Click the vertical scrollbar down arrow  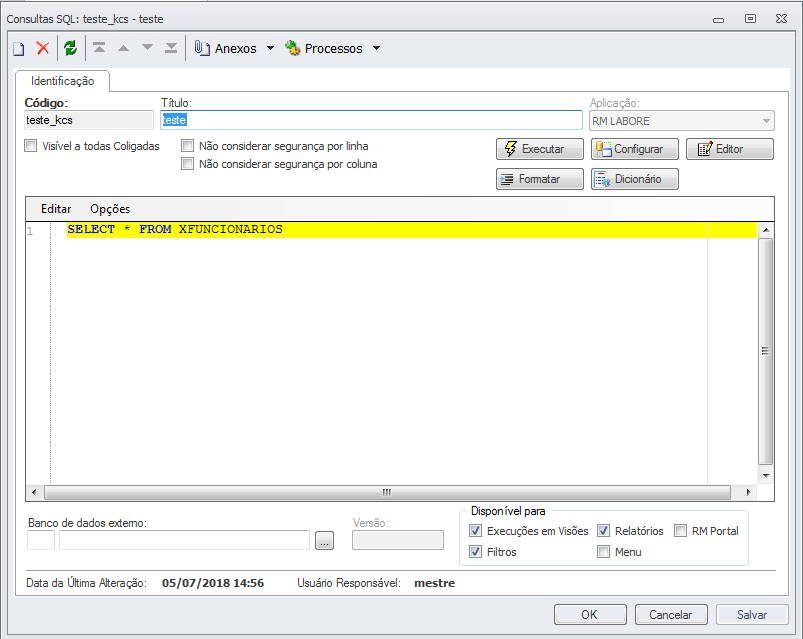(x=766, y=476)
